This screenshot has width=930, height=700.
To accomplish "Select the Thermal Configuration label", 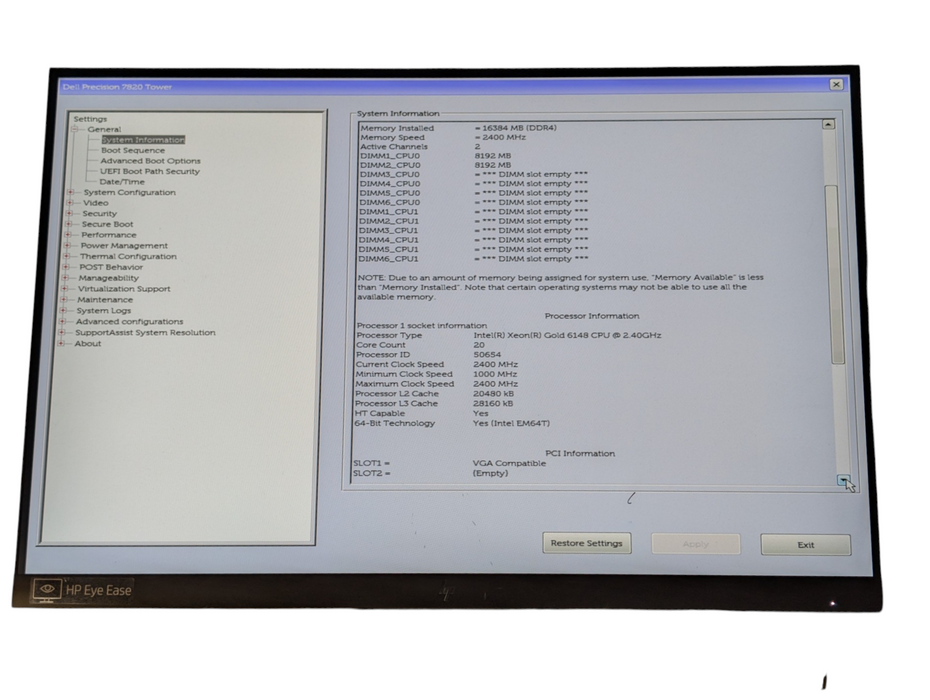I will point(128,256).
